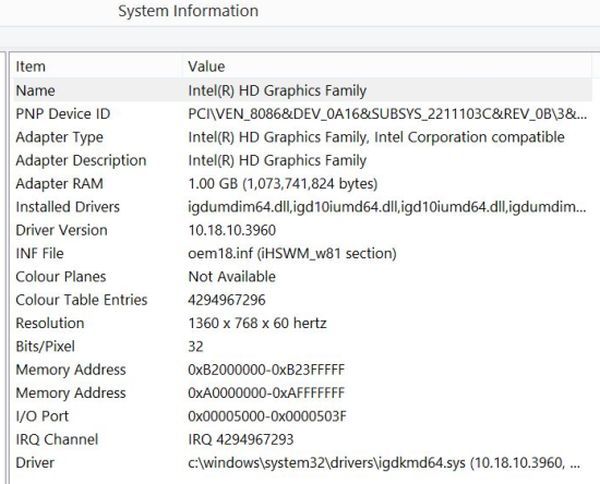Click the Item column header

pyautogui.click(x=98, y=66)
